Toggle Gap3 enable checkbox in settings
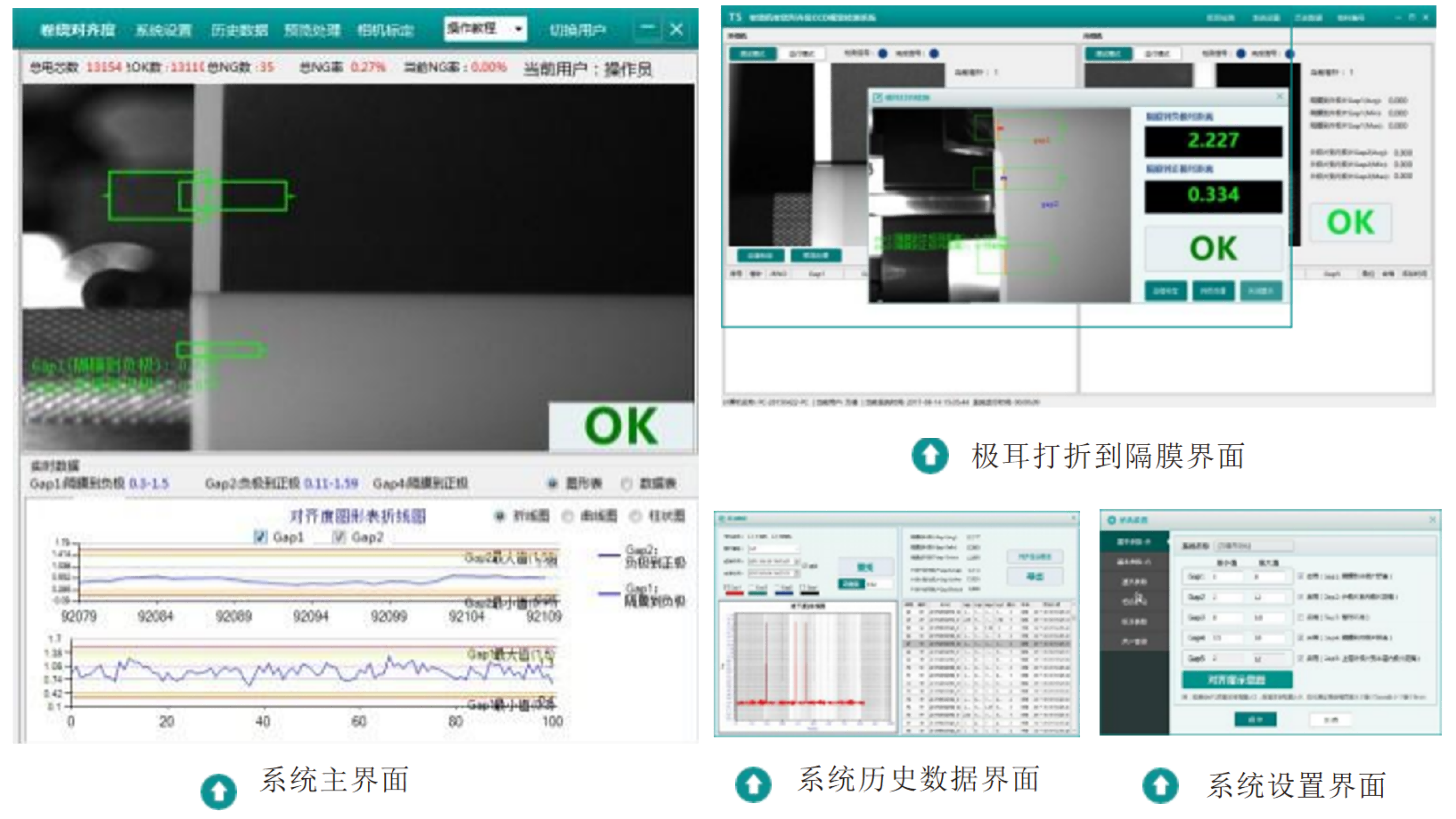 (x=1300, y=617)
